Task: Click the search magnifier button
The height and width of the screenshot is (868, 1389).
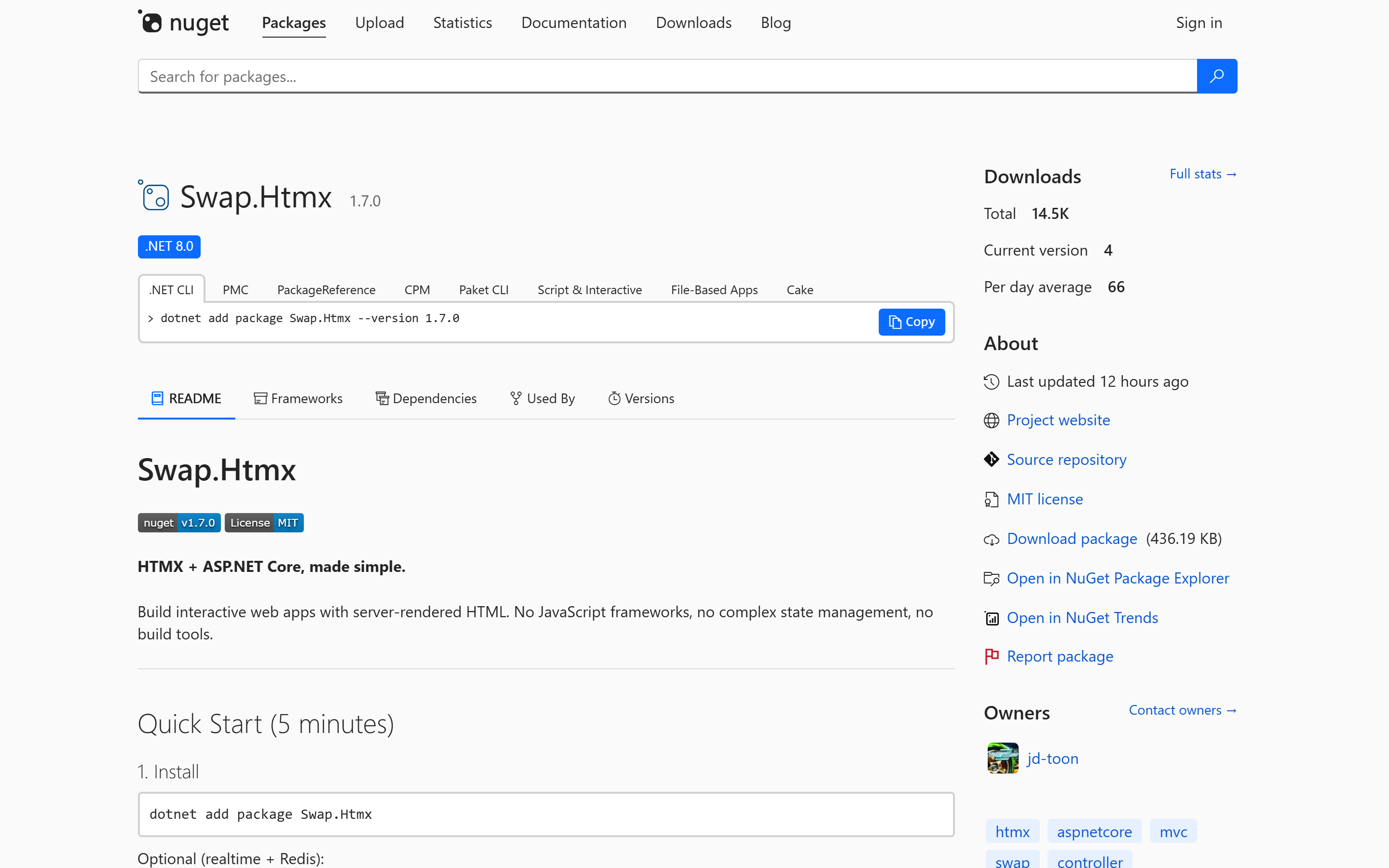Action: coord(1217,76)
